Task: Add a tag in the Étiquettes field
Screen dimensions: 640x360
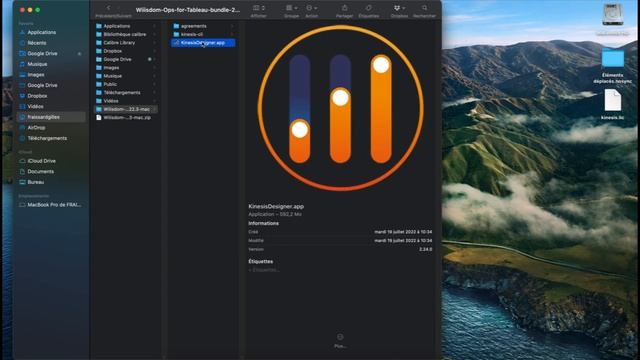Action: 264,270
